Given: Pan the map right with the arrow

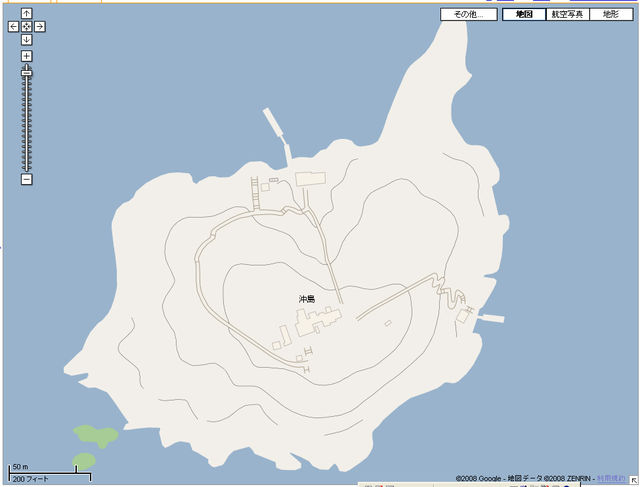Looking at the screenshot, I should coord(40,26).
